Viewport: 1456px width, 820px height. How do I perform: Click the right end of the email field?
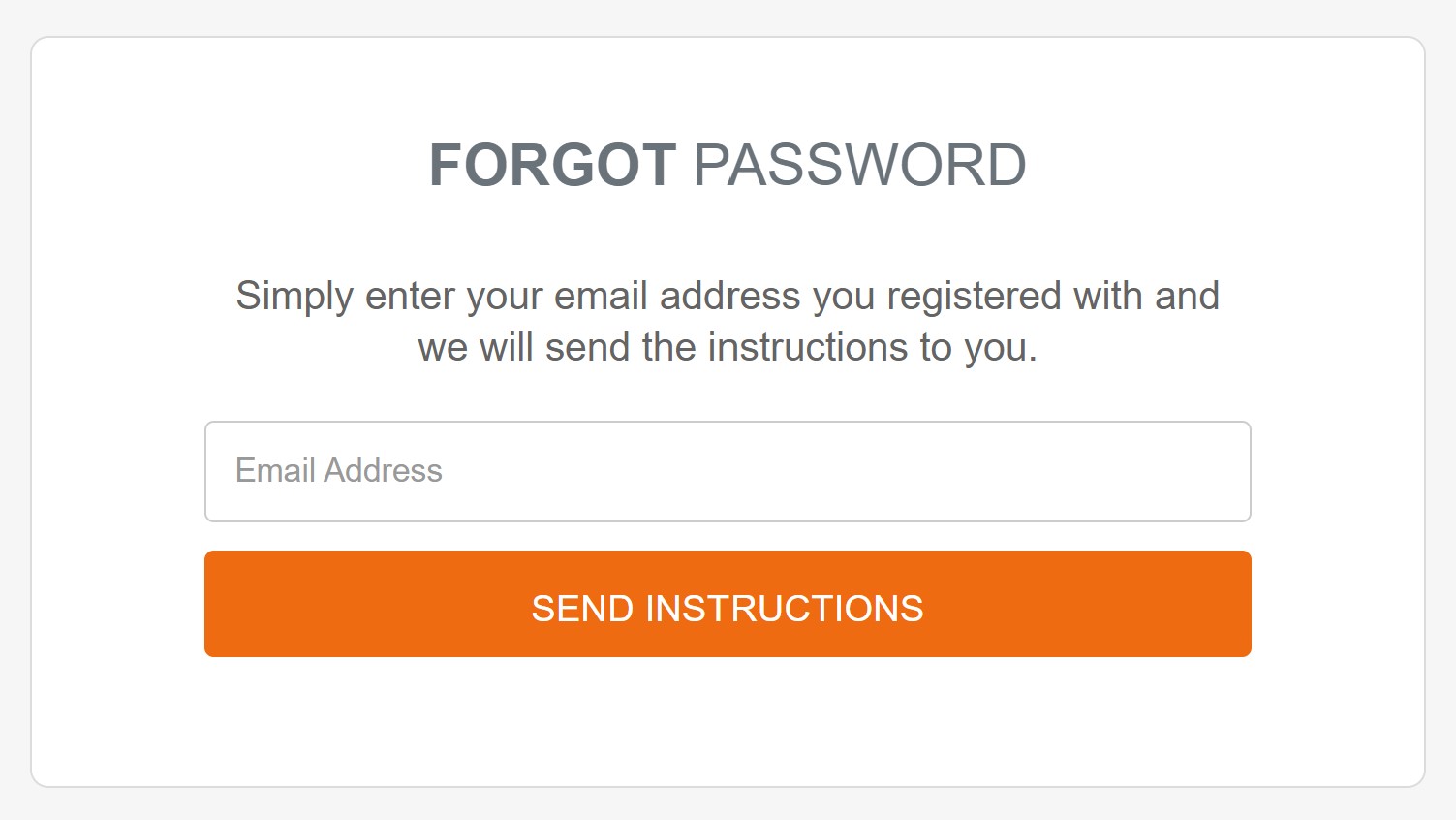coord(1221,471)
